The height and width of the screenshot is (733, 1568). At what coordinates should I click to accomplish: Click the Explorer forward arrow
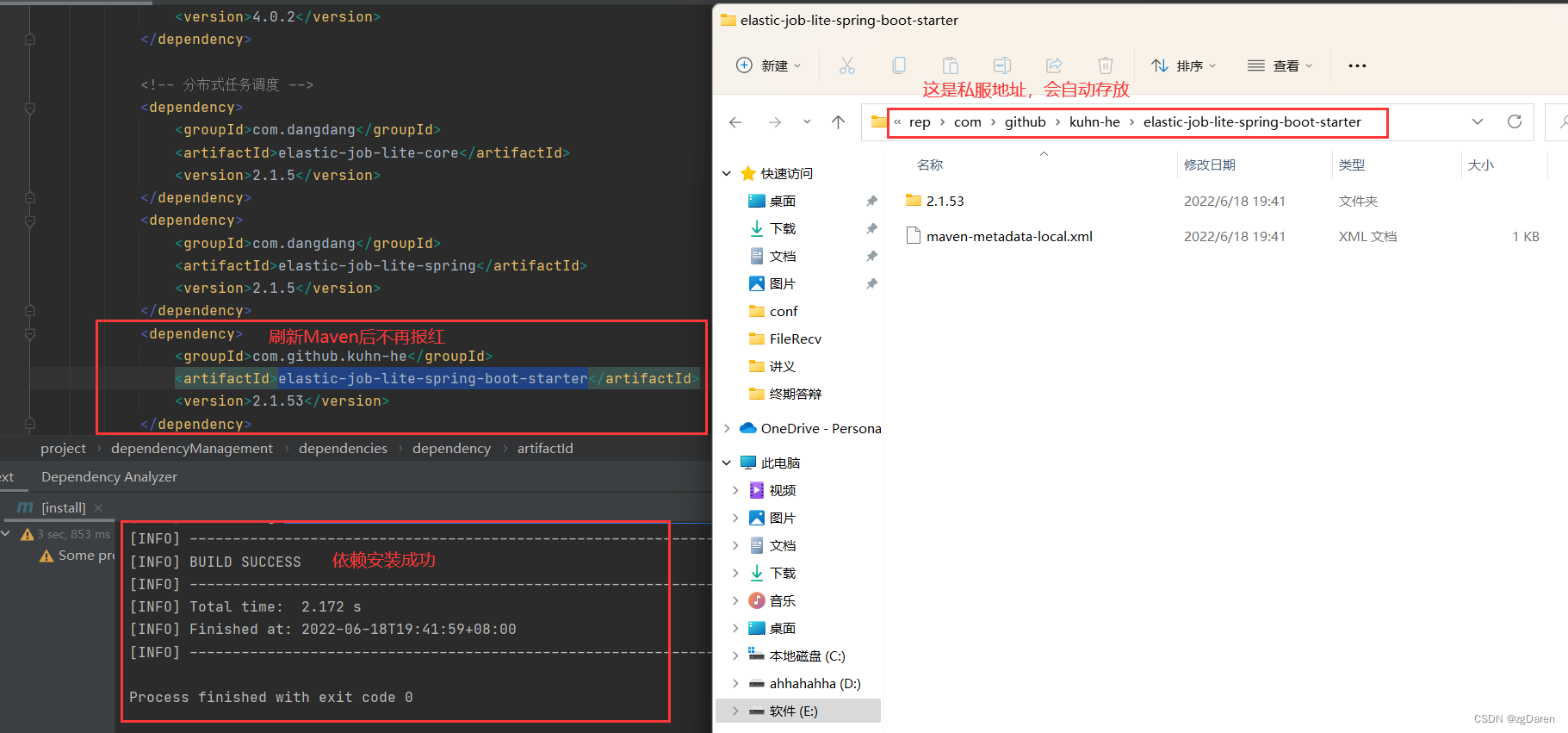[x=775, y=122]
